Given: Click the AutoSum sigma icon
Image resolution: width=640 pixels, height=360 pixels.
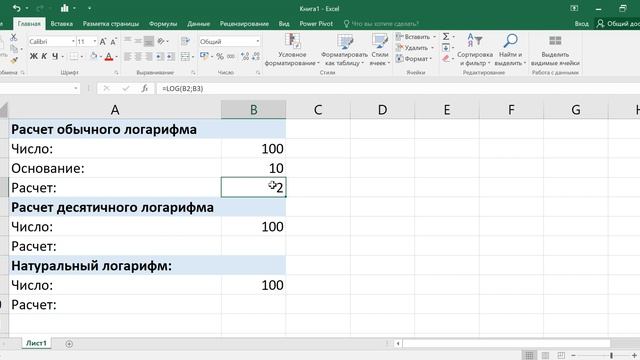Looking at the screenshot, I should click(446, 37).
